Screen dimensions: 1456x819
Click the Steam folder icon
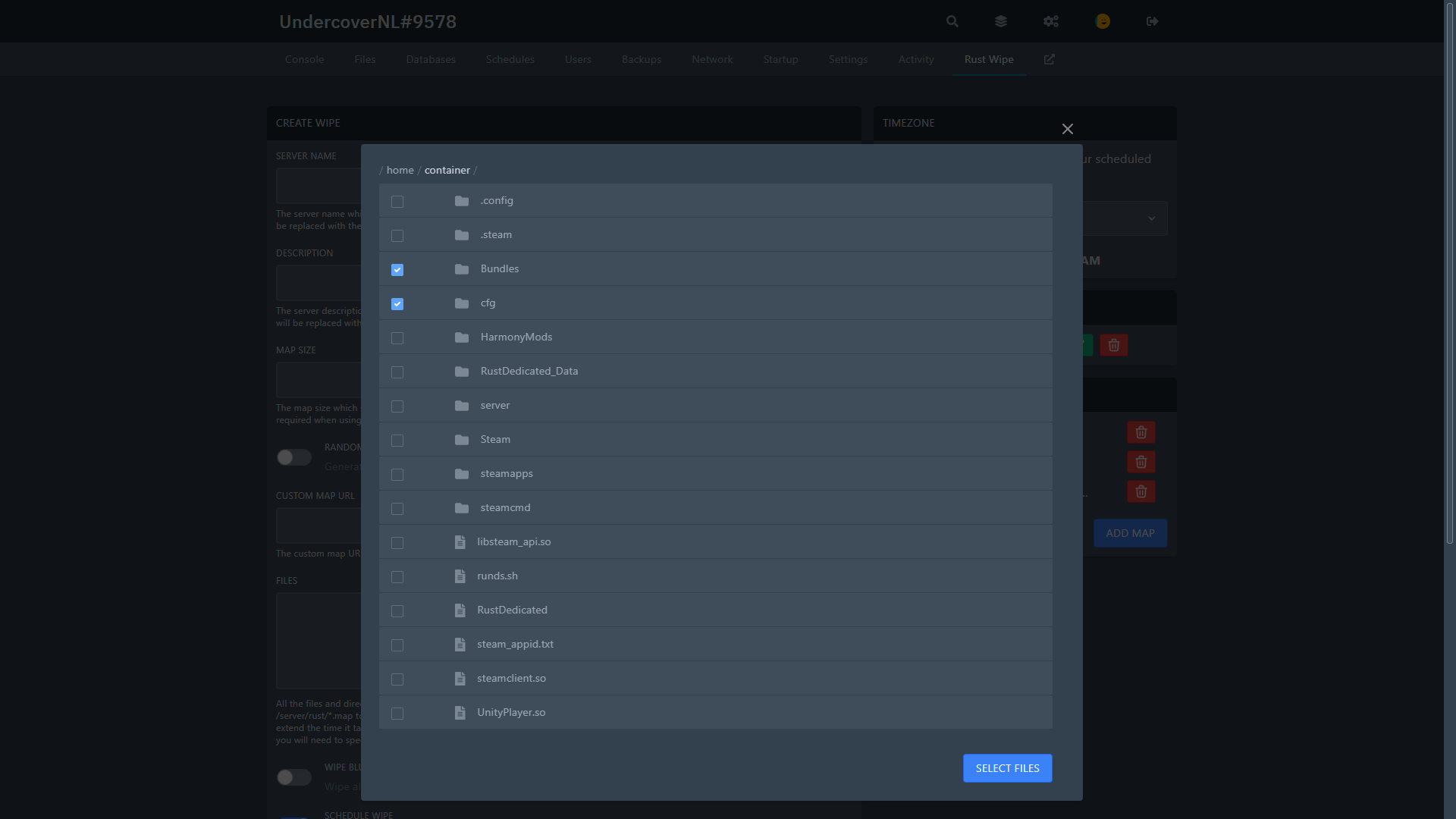(x=462, y=440)
